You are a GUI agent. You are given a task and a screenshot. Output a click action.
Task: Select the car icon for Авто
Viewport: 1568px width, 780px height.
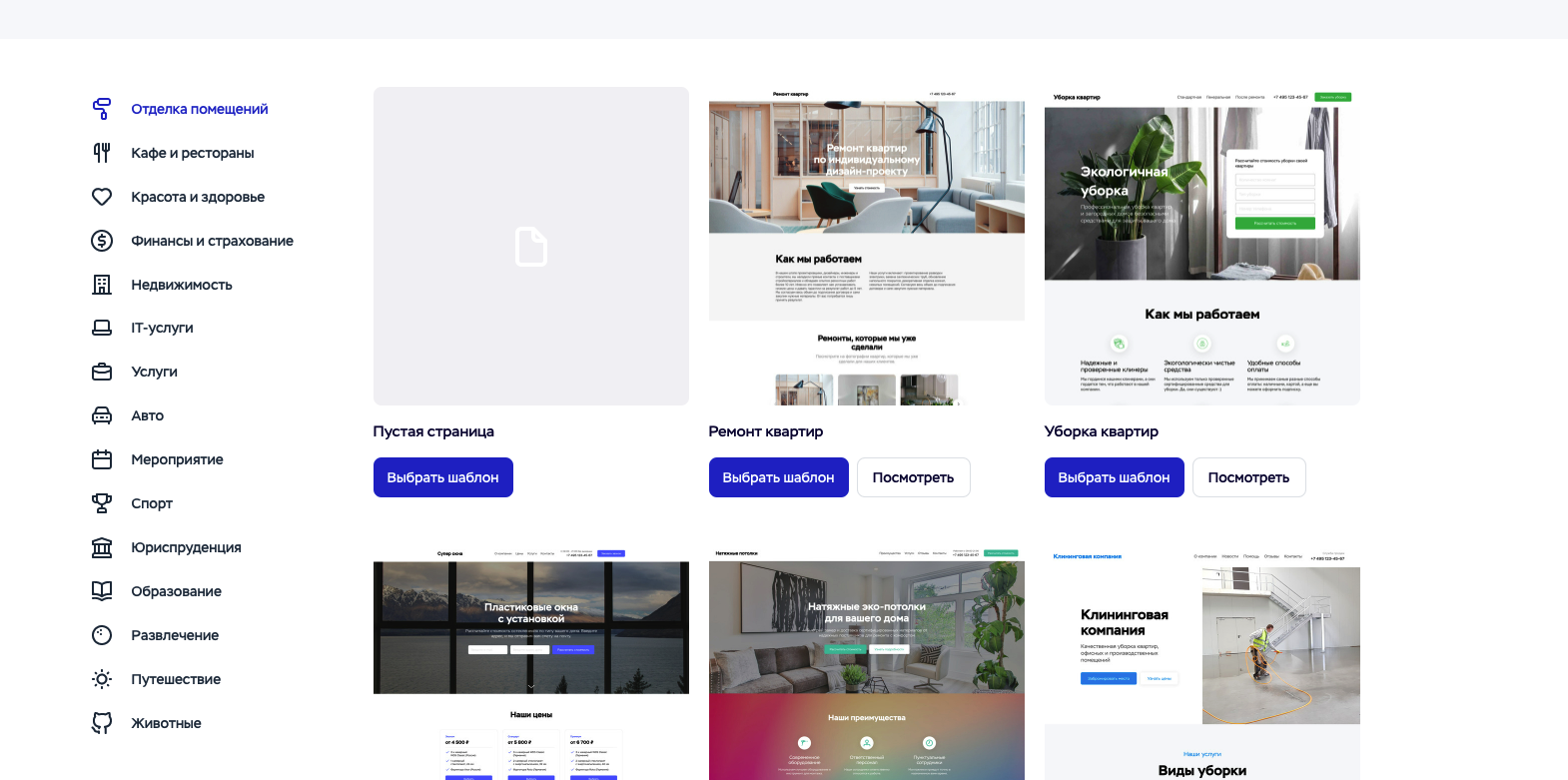coord(102,415)
